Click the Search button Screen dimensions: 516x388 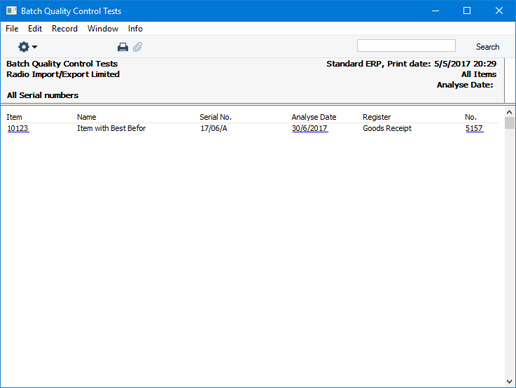(487, 47)
